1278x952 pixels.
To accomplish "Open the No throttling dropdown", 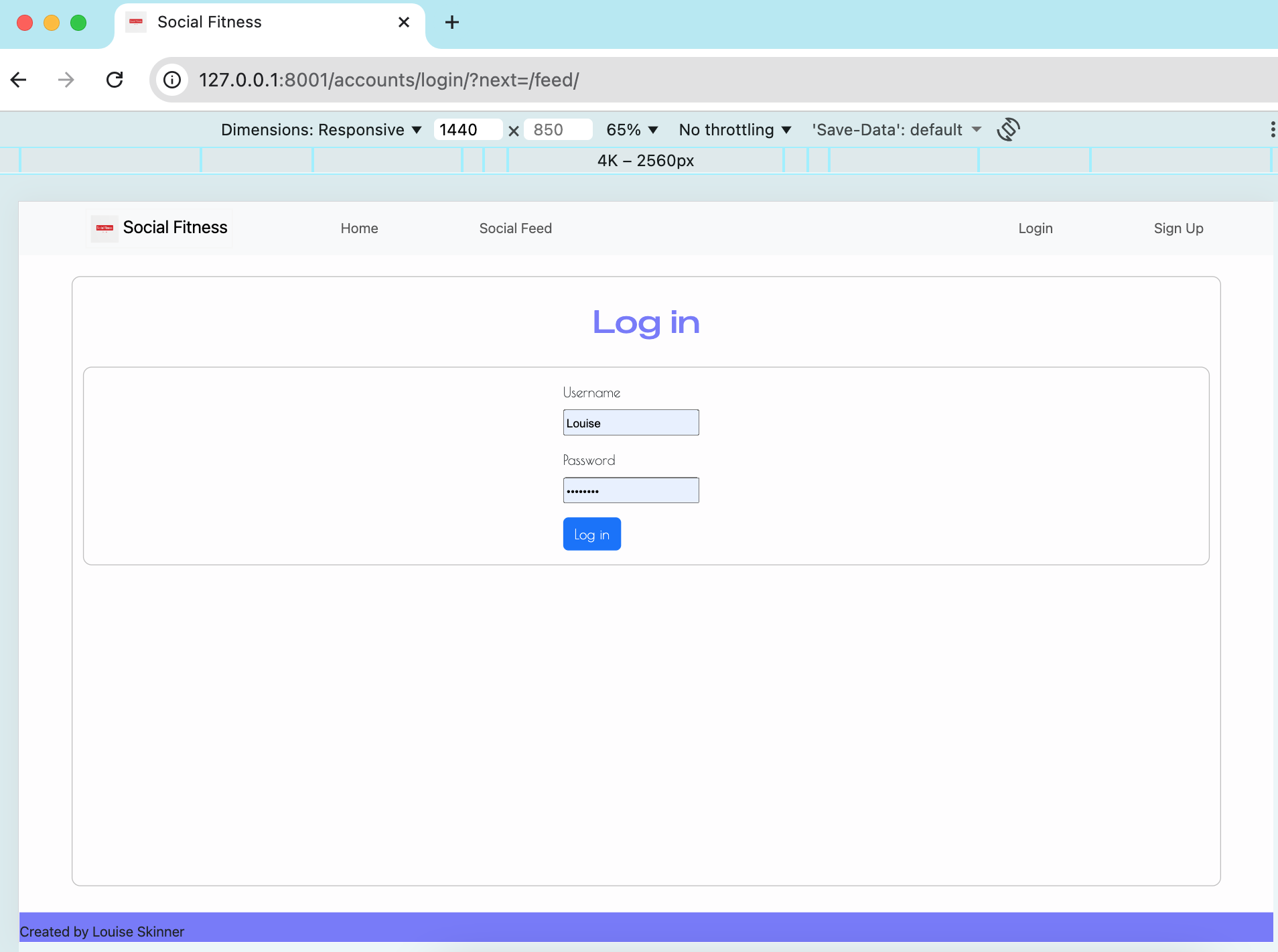I will 735,129.
